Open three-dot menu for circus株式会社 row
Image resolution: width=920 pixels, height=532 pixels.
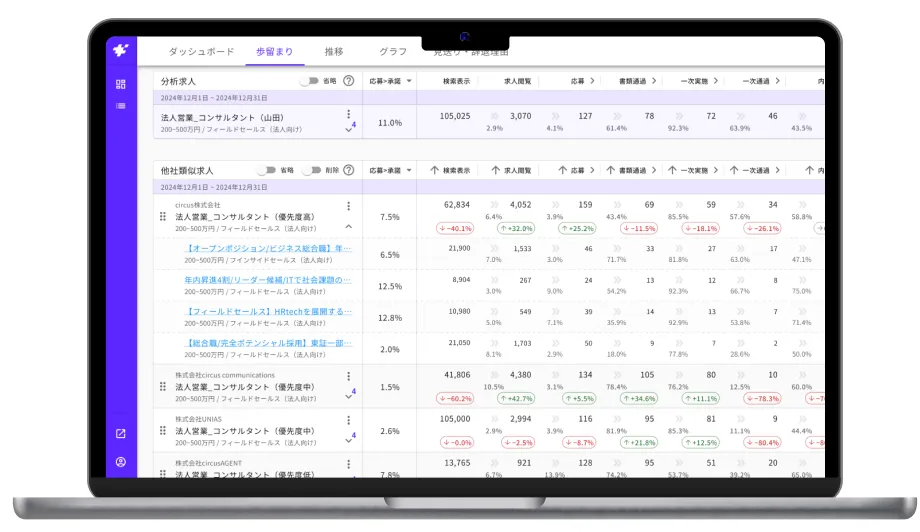point(349,206)
